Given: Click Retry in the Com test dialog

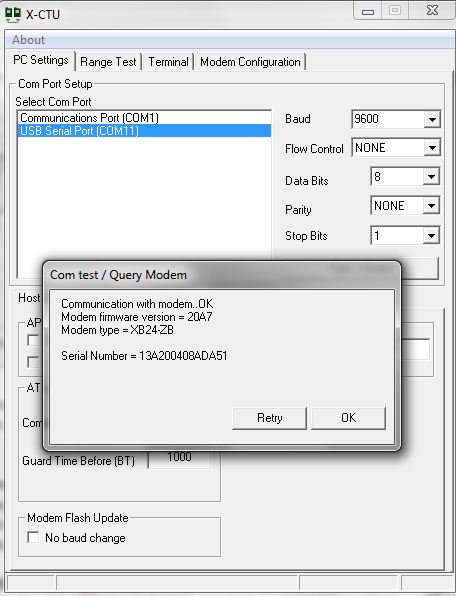Looking at the screenshot, I should tap(269, 418).
